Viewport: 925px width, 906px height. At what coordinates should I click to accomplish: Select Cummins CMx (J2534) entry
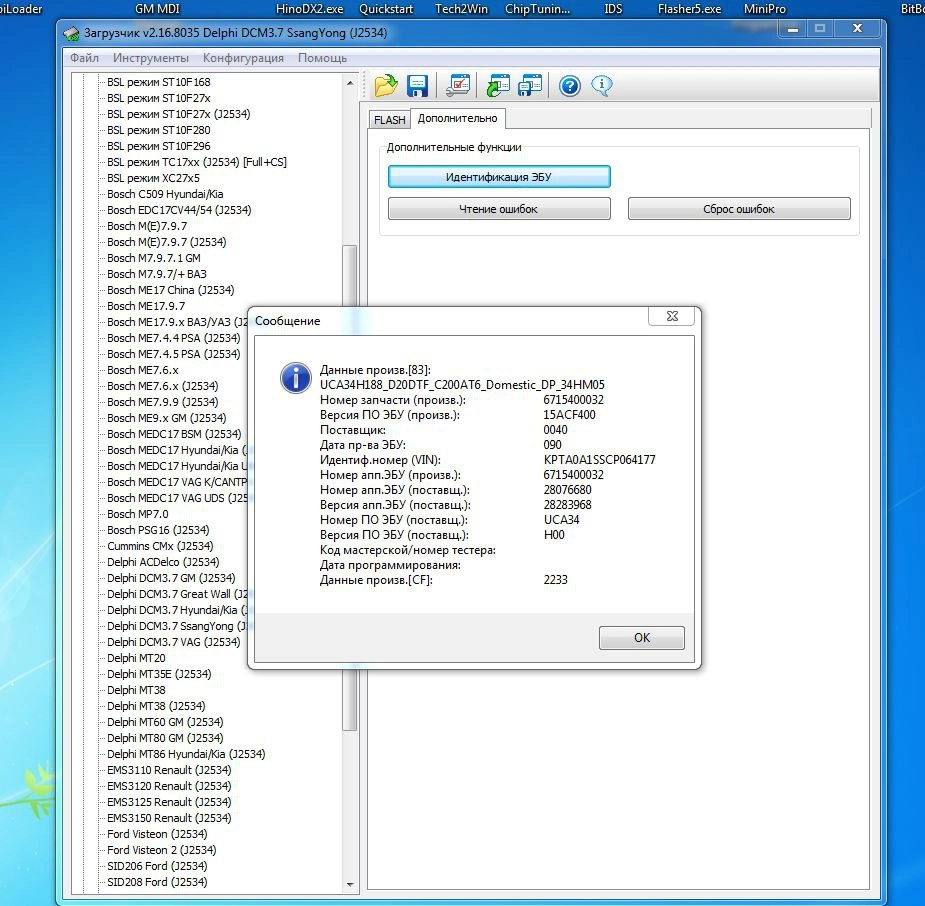[x=160, y=546]
